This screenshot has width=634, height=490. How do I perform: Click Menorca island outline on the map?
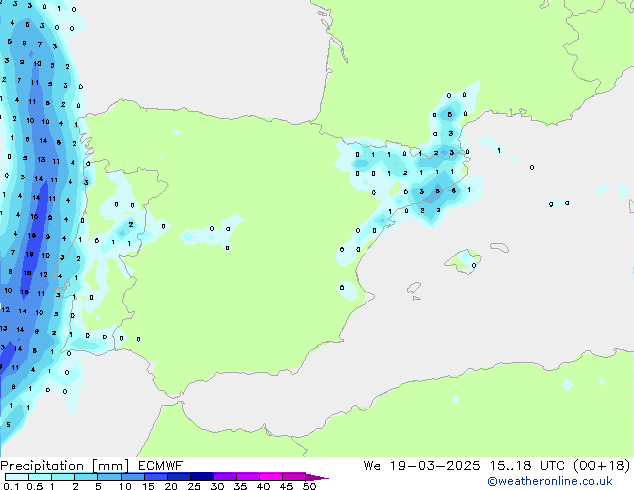tap(500, 247)
